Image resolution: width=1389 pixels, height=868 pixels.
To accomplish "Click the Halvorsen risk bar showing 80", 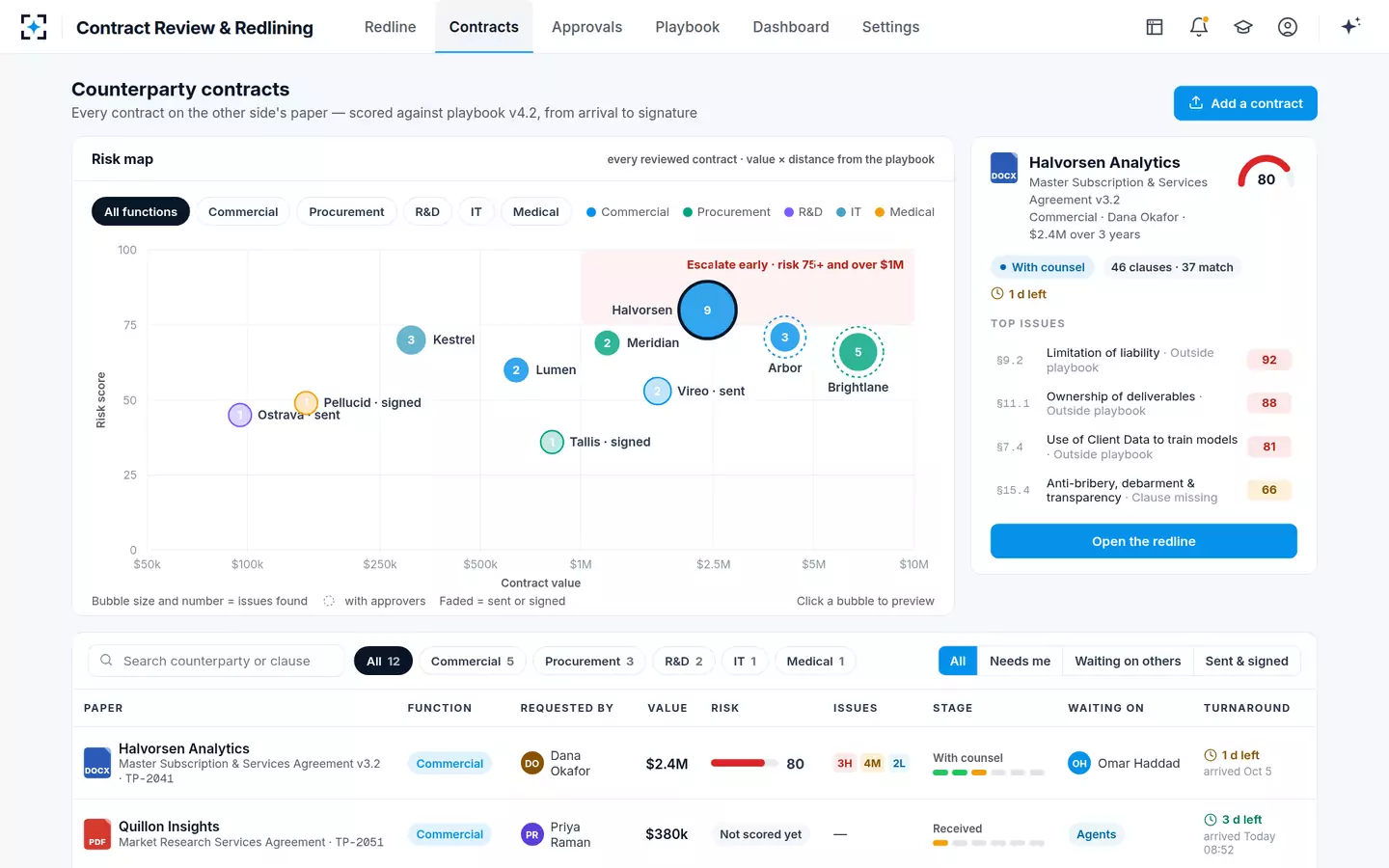I will [x=744, y=763].
